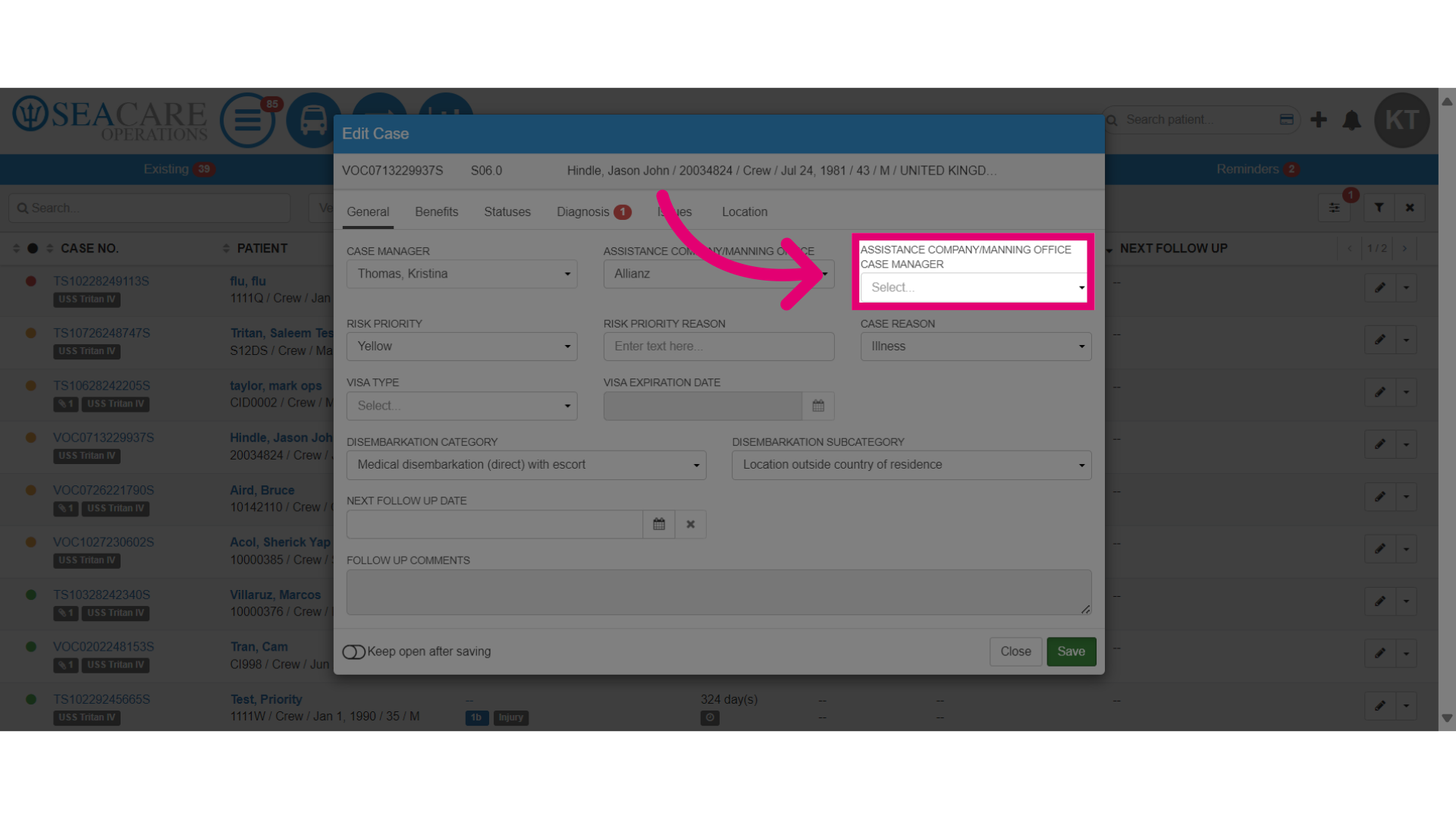Open case link TS10228249113S
1456x819 pixels.
[101, 281]
